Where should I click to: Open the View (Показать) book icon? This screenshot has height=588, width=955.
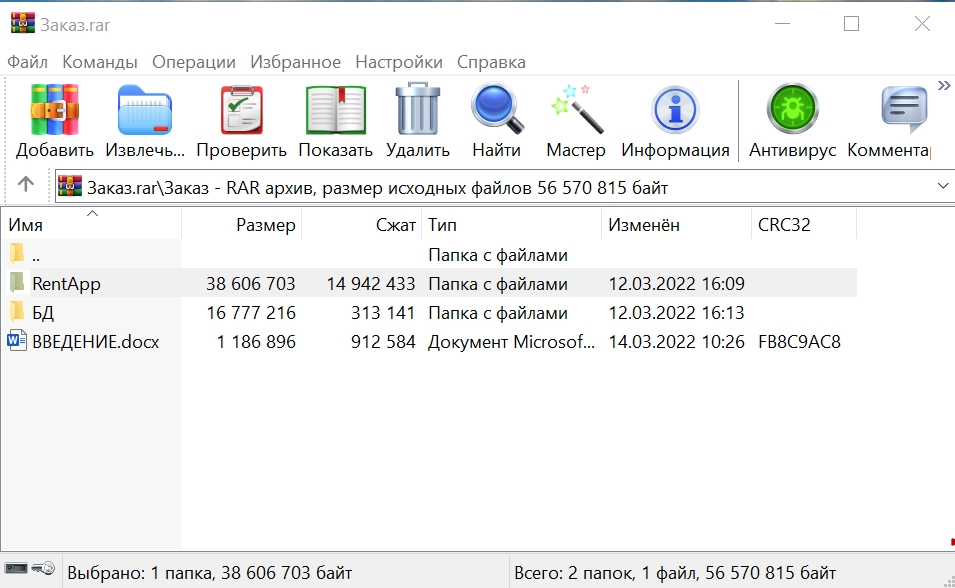pos(335,110)
